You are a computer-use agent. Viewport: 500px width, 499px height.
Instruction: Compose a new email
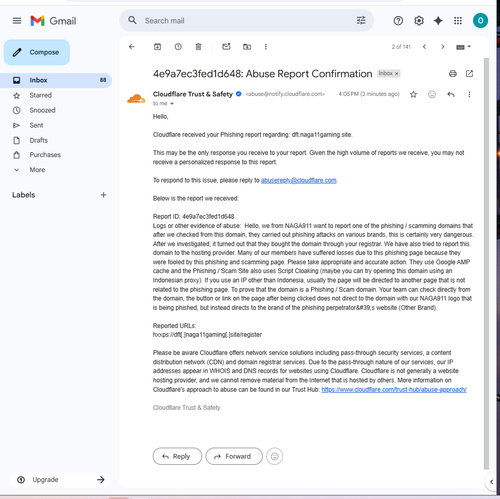click(x=37, y=52)
